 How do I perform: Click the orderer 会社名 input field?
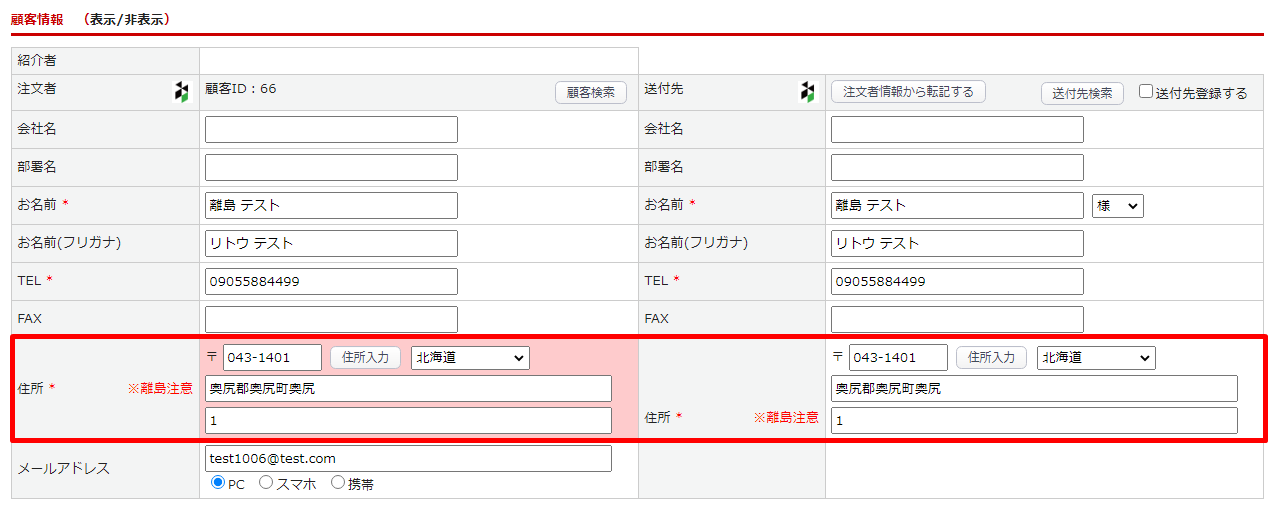click(331, 130)
